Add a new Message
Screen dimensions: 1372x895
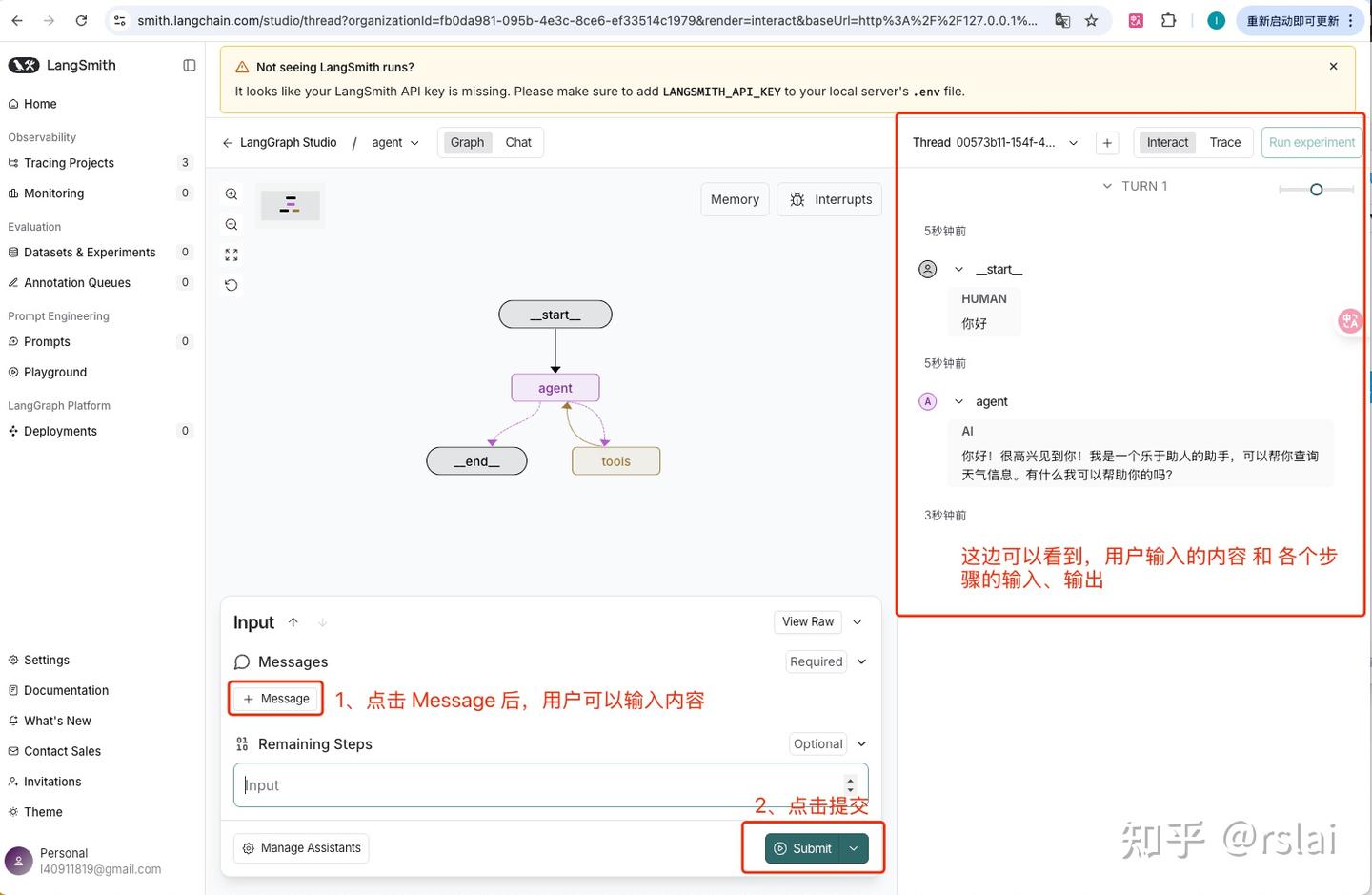click(x=276, y=699)
